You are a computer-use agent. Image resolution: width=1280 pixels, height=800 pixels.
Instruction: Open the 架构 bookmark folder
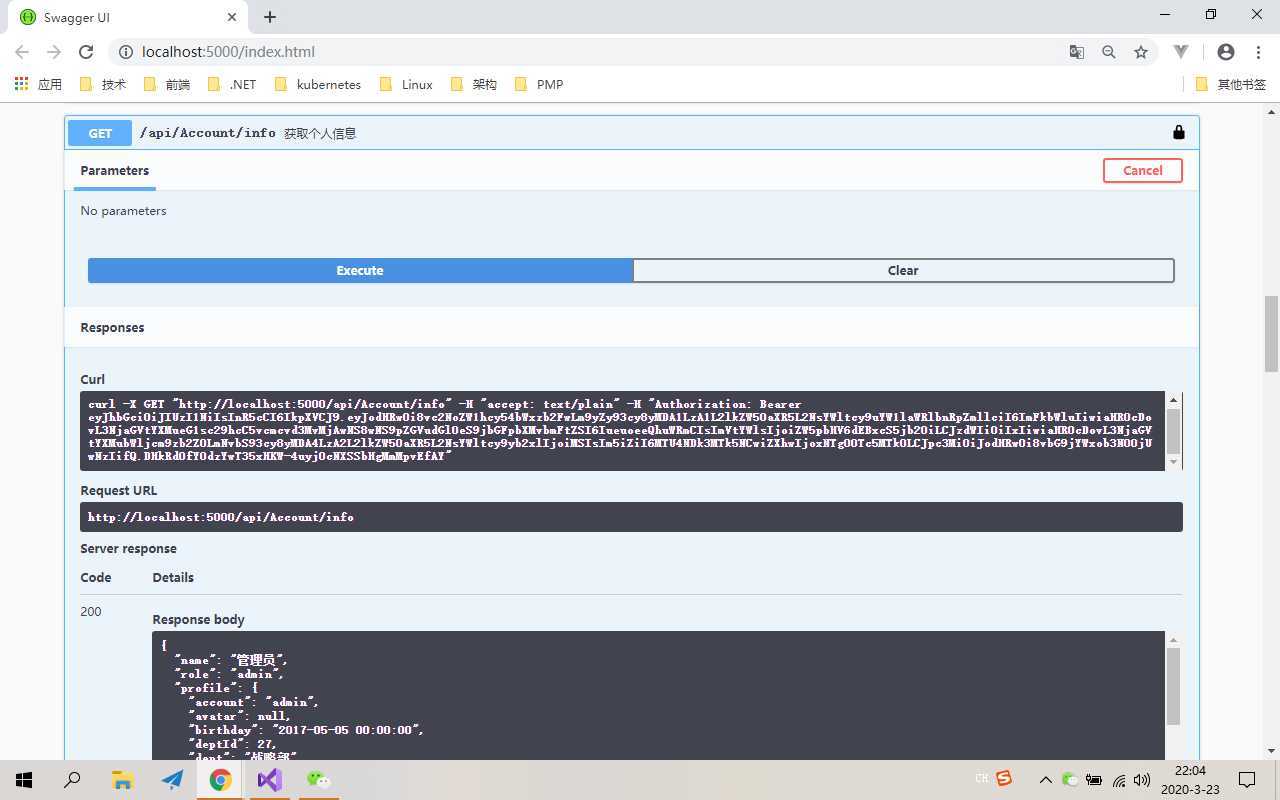pos(474,84)
